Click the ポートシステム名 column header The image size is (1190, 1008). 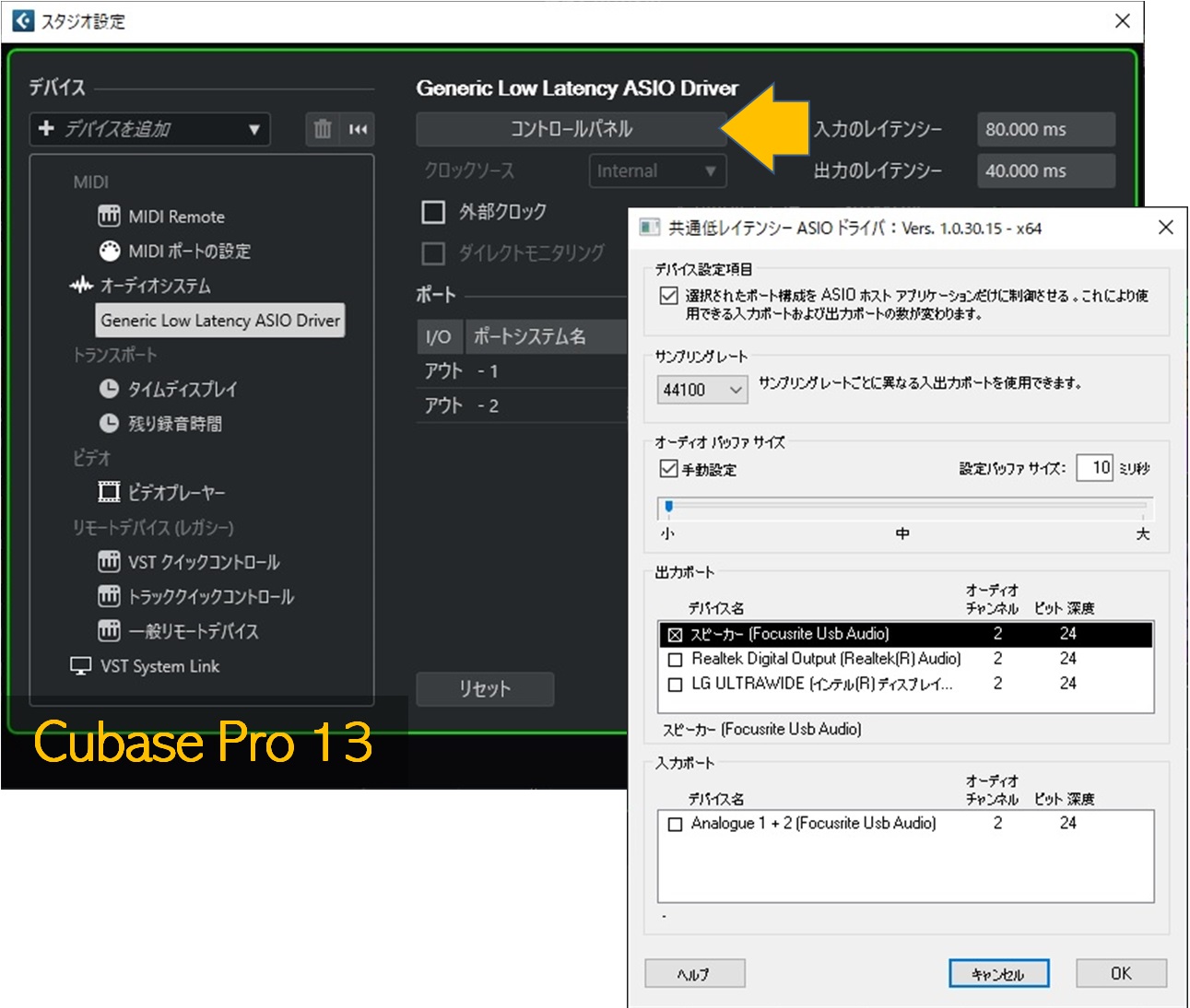point(546,337)
